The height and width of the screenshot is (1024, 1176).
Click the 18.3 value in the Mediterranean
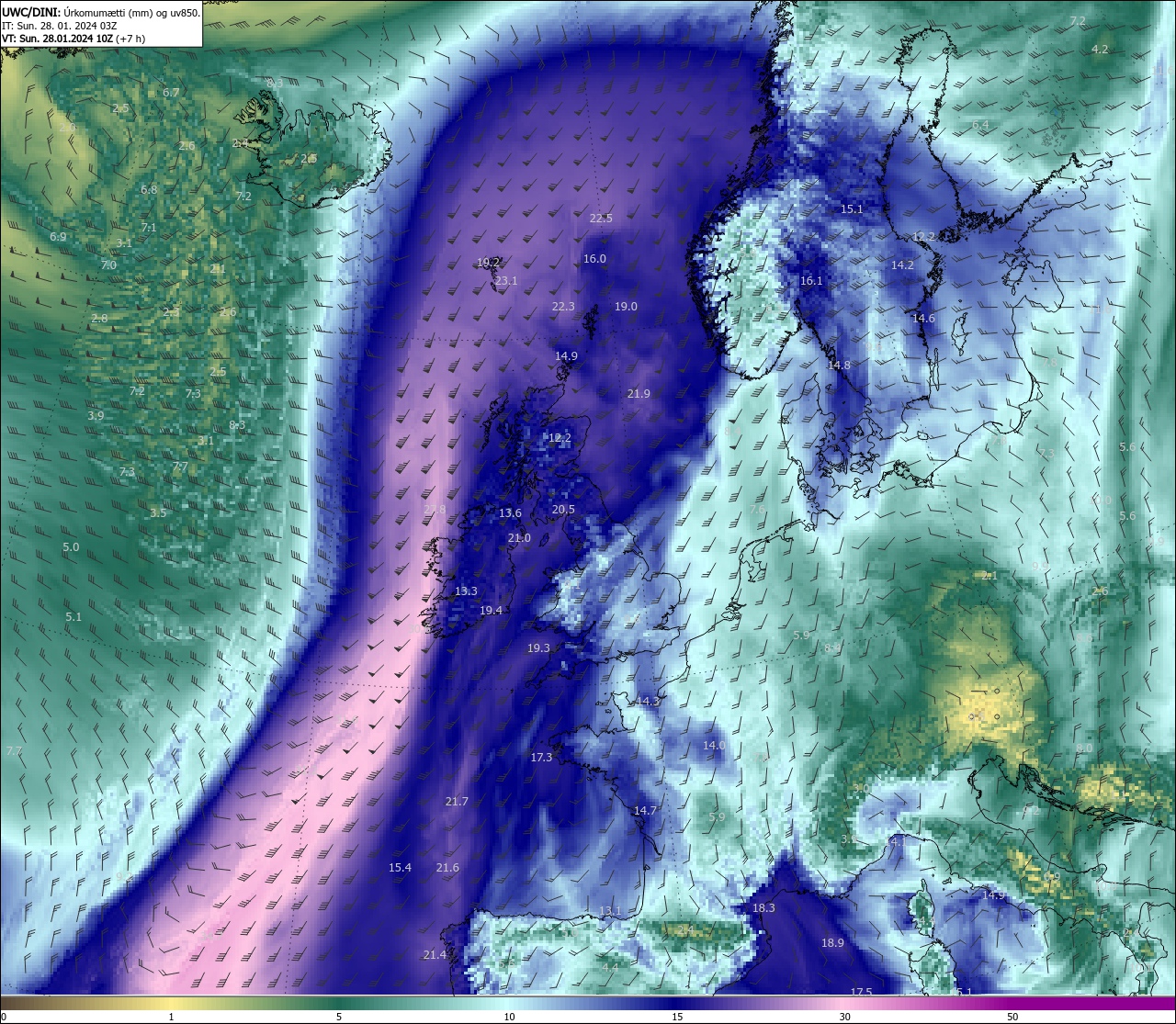[x=763, y=908]
